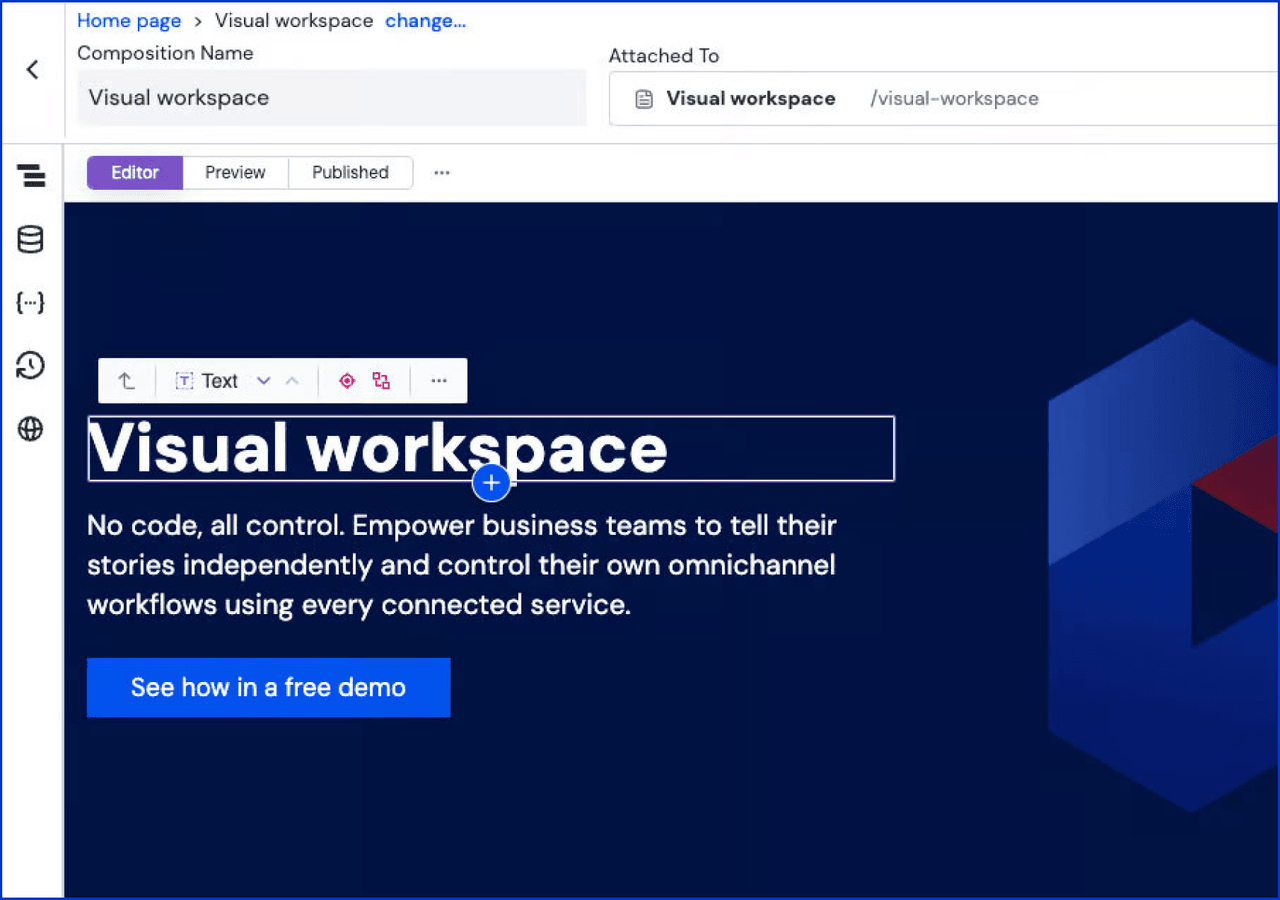Switch to the Published tab
Viewport: 1280px width, 900px height.
click(x=350, y=172)
